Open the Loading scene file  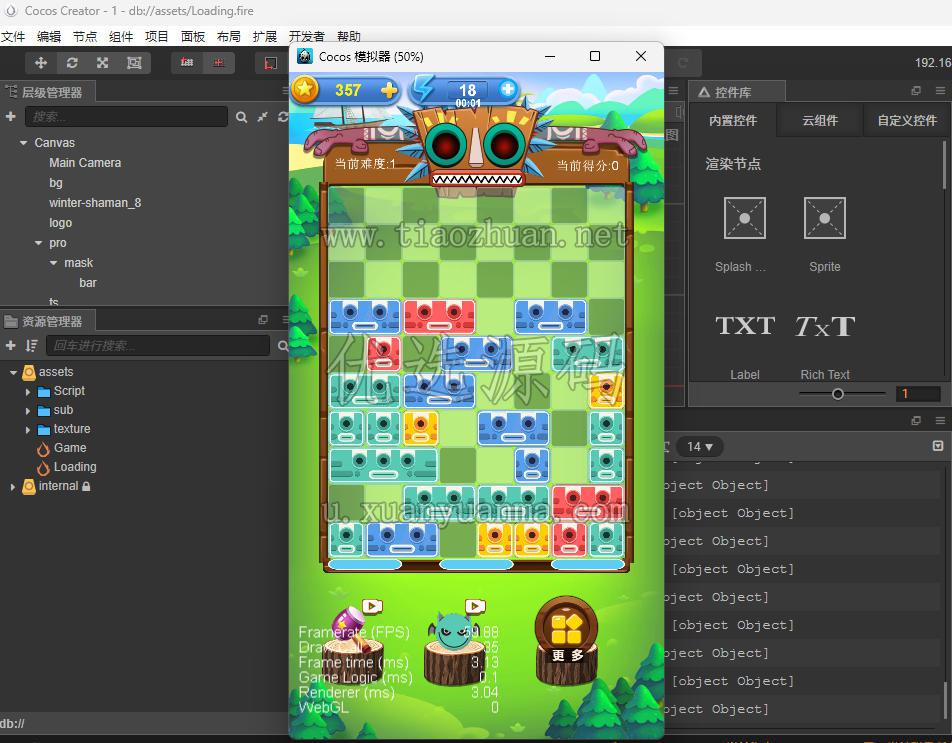point(75,467)
